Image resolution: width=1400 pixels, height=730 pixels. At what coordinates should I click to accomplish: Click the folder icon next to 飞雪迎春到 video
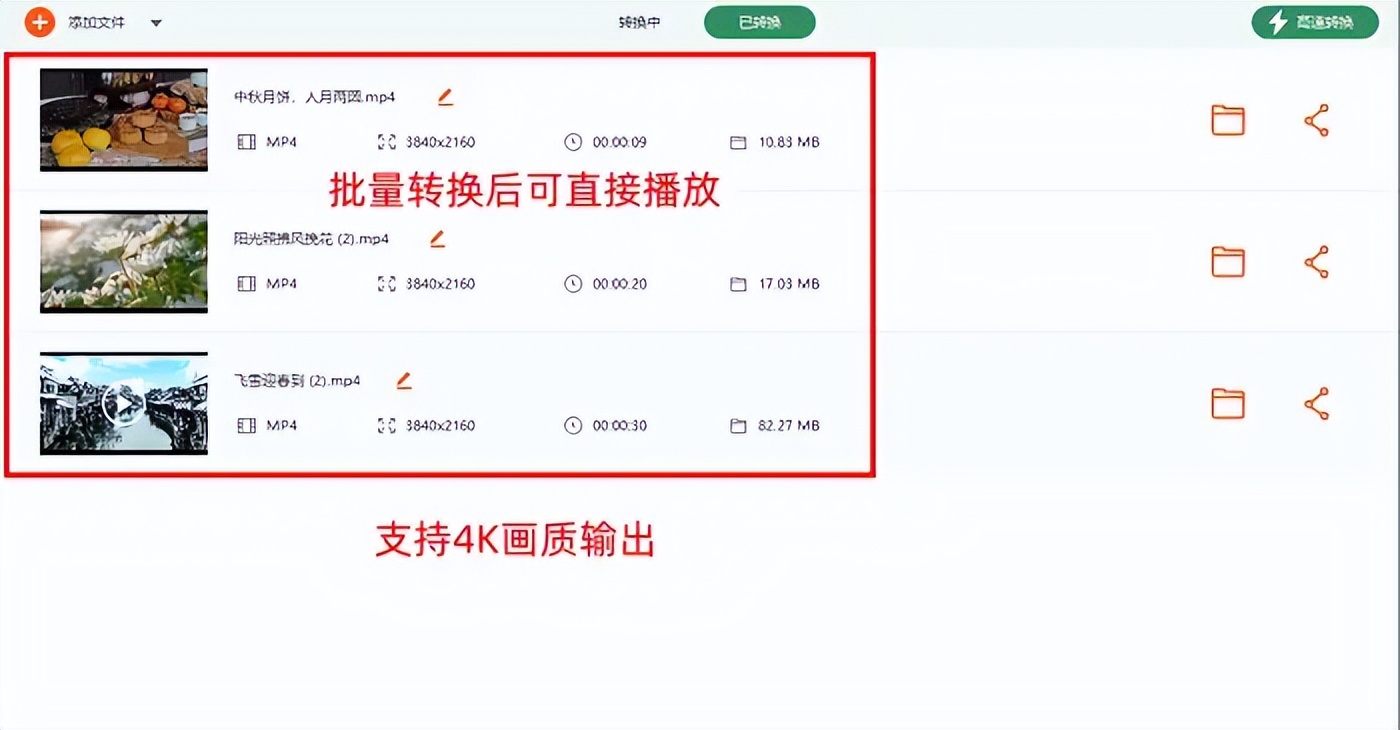point(1227,403)
